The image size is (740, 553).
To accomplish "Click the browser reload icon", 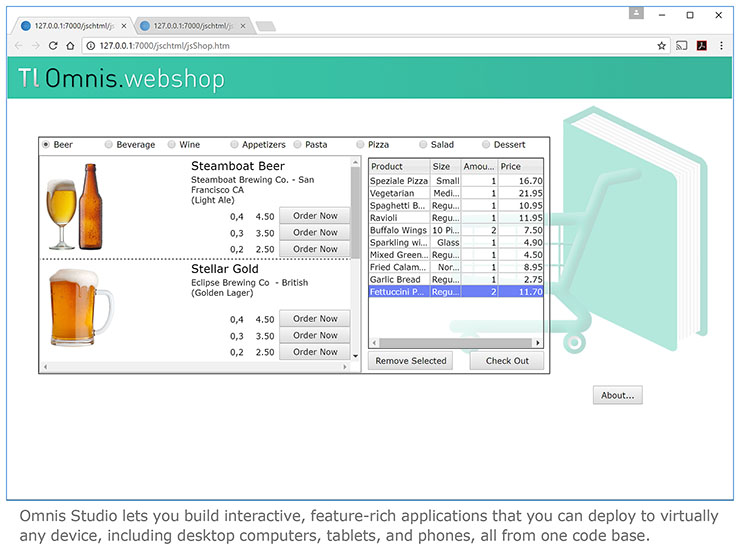I will [53, 46].
